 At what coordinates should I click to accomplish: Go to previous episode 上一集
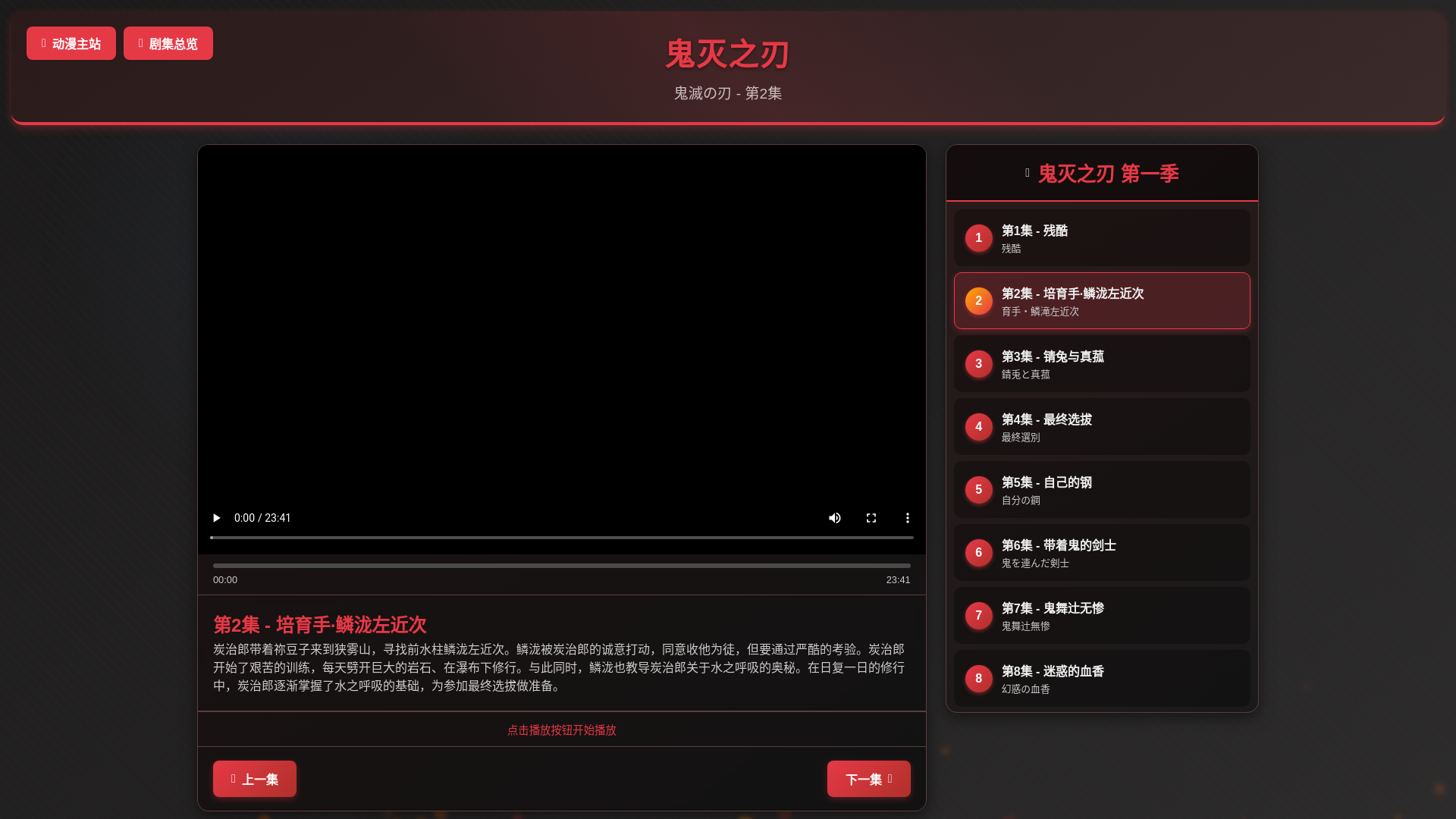coord(255,779)
